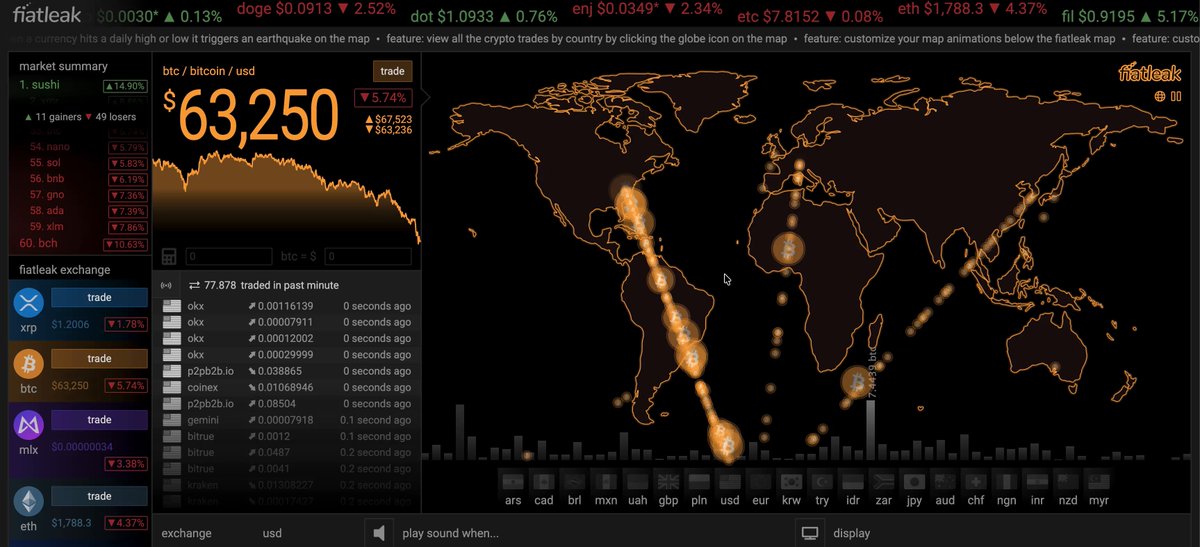Select the usd currency flag

click(x=730, y=481)
